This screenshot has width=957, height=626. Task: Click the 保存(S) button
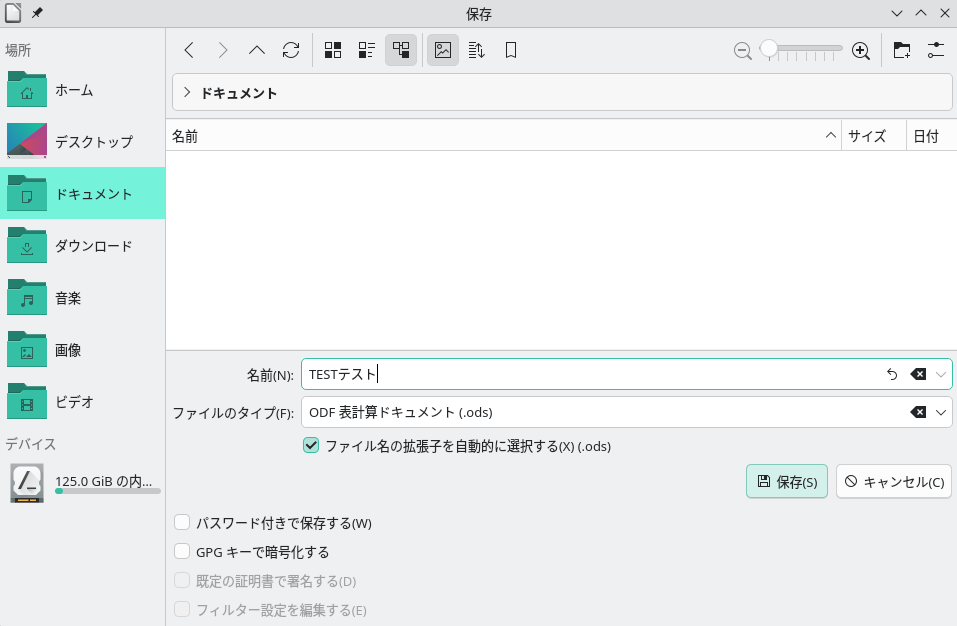coord(786,482)
